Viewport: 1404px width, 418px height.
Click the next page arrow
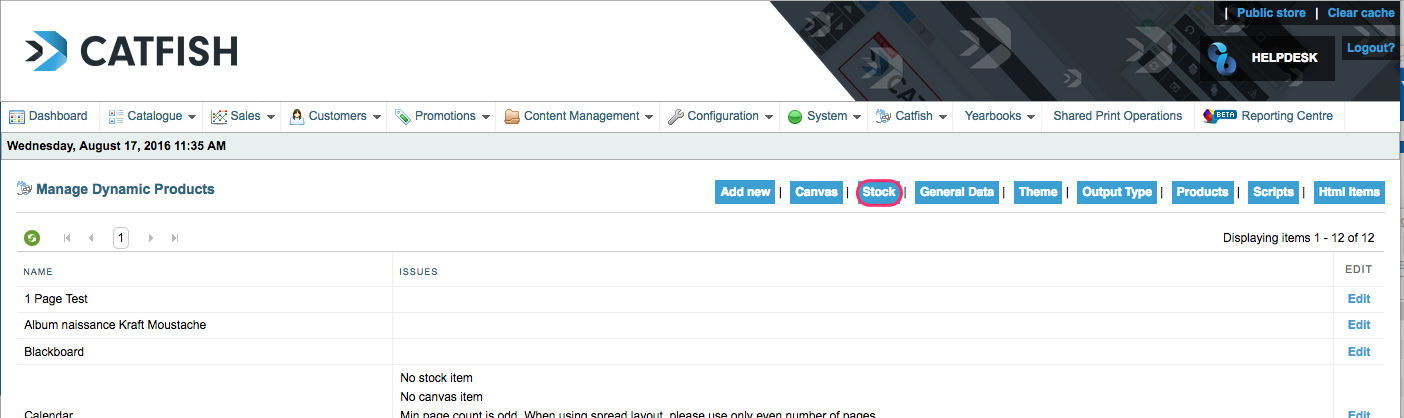[151, 238]
